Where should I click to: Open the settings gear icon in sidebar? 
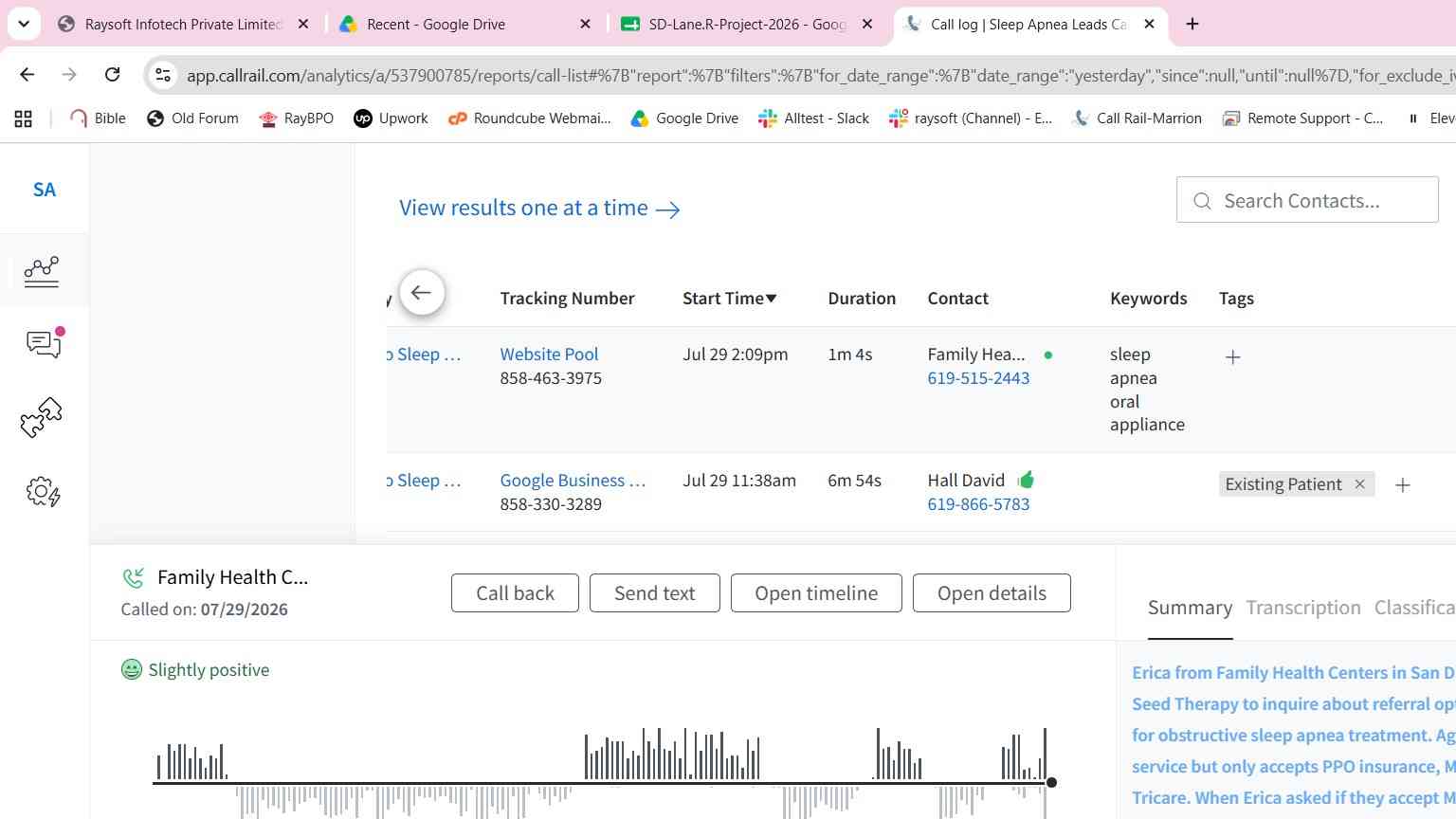pos(44,492)
